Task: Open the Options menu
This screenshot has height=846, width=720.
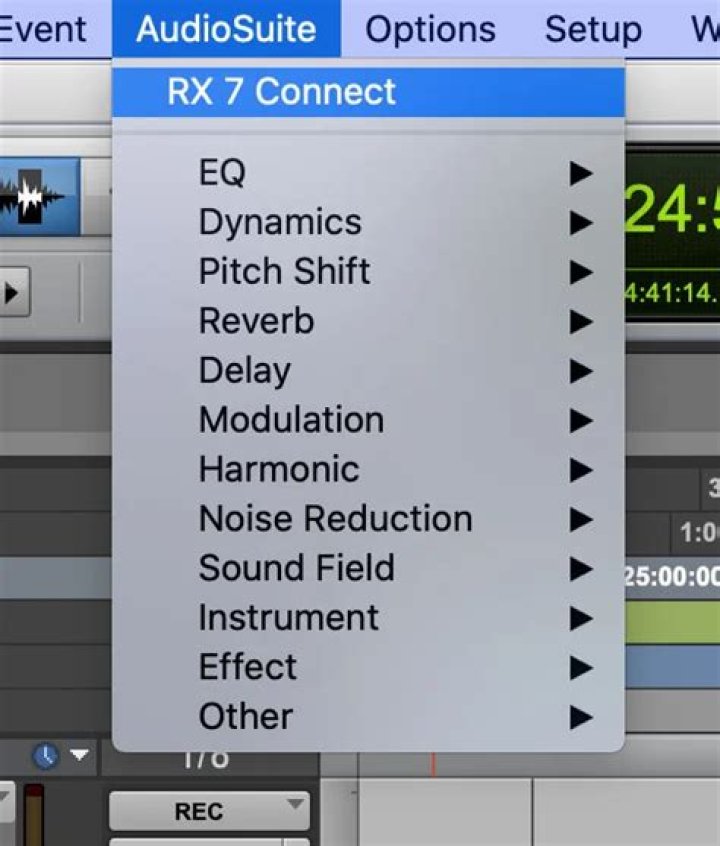Action: point(430,29)
